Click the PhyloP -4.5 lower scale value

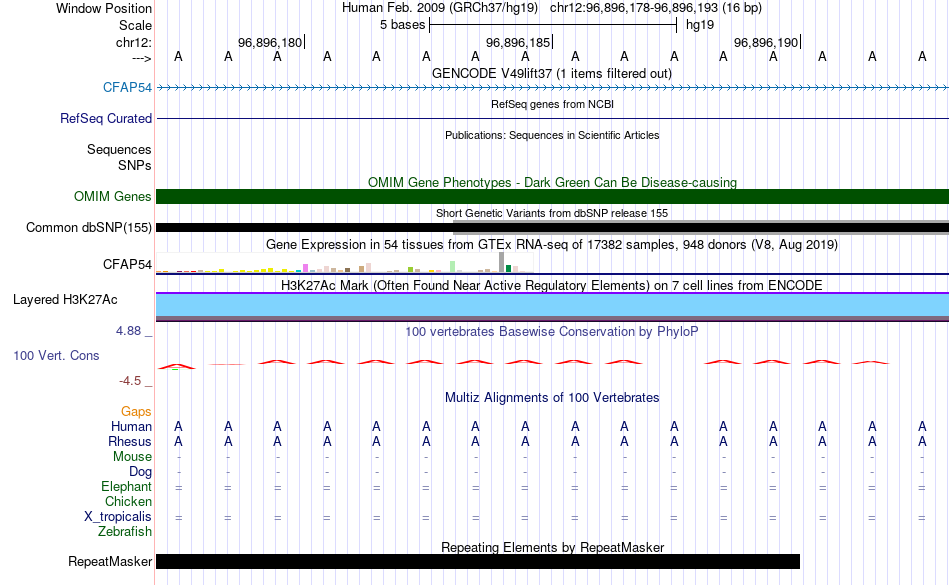(x=130, y=380)
